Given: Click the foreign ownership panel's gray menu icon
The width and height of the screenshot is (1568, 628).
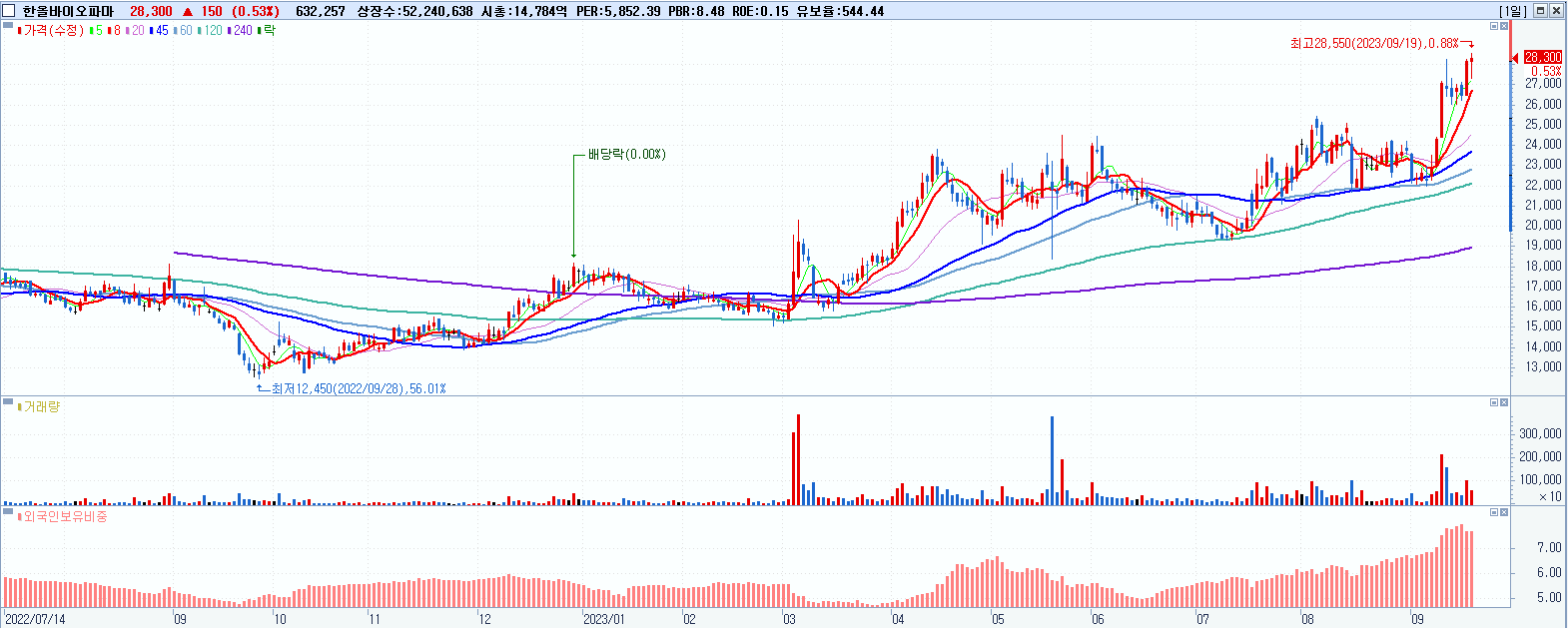Looking at the screenshot, I should click(9, 511).
